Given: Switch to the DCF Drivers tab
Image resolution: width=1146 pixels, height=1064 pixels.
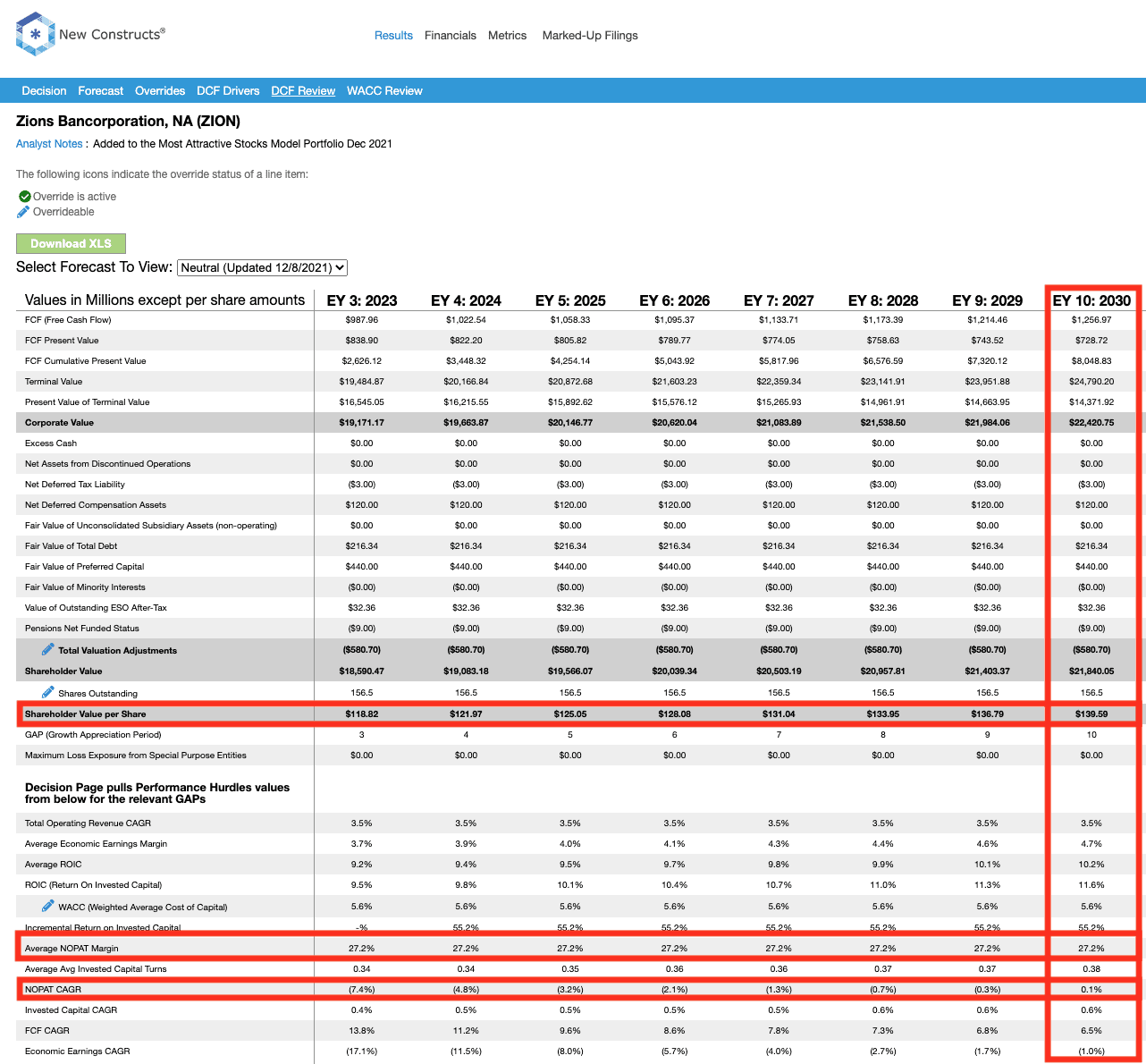Looking at the screenshot, I should click(228, 91).
